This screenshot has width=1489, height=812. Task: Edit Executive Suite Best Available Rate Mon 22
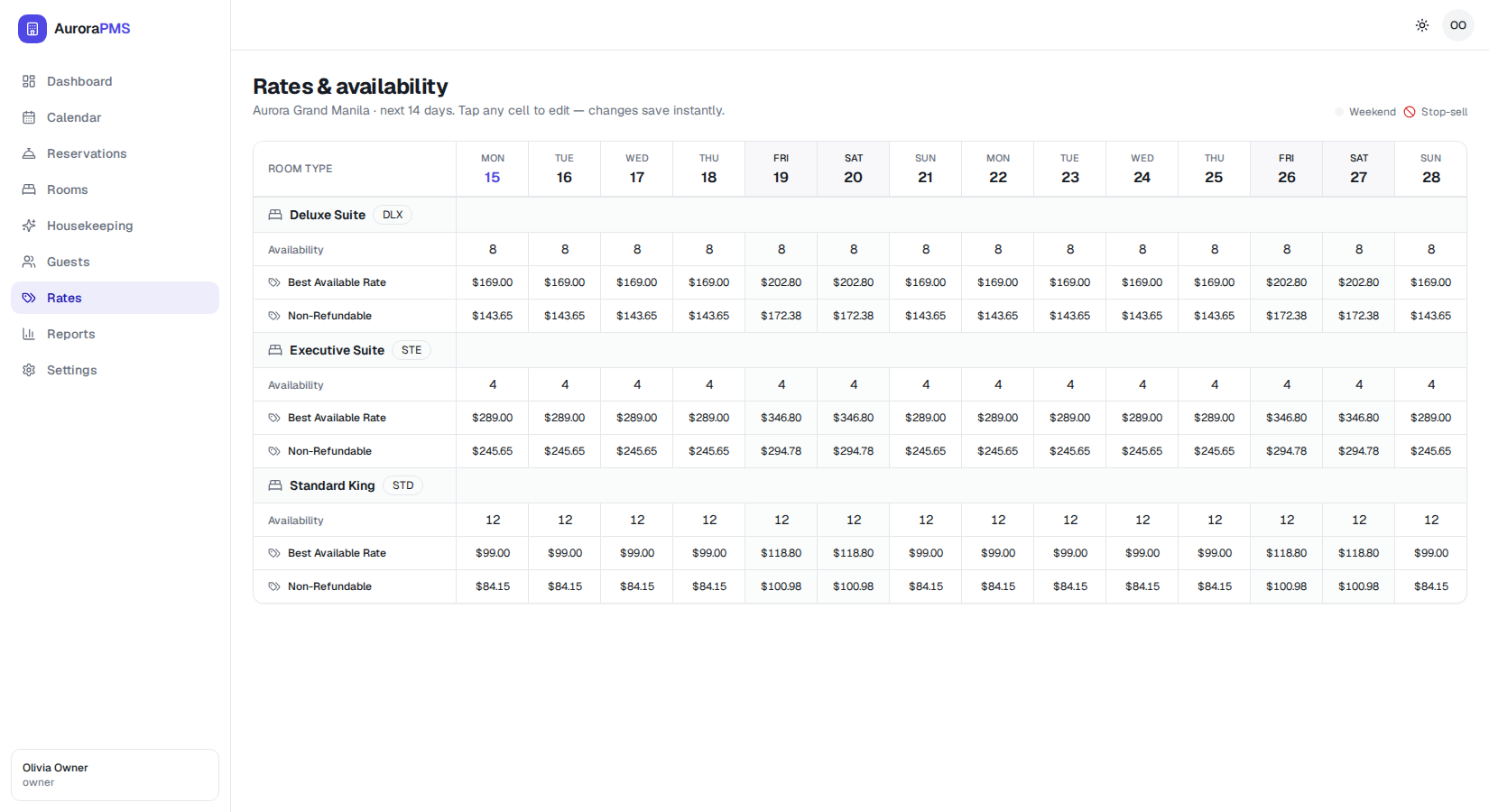pos(998,418)
